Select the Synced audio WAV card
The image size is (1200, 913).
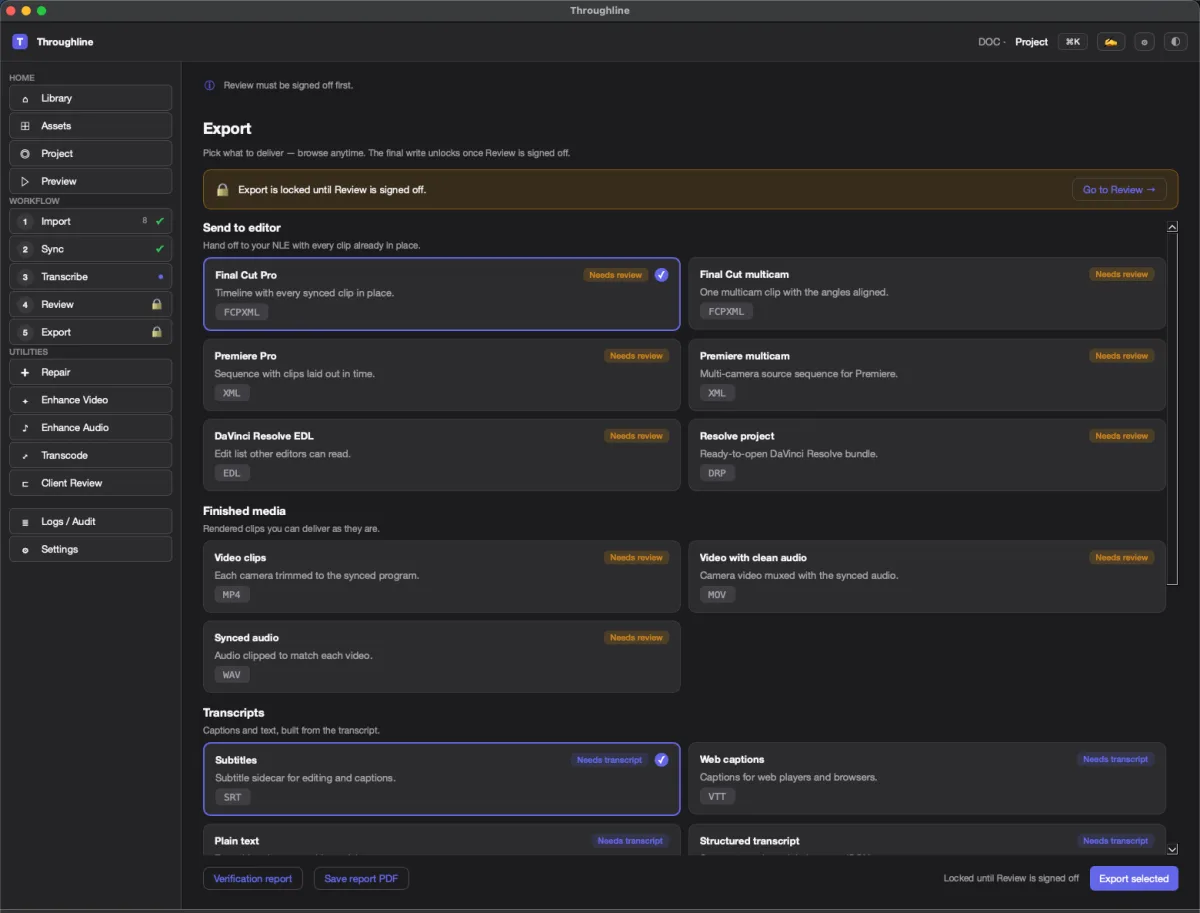(x=442, y=657)
